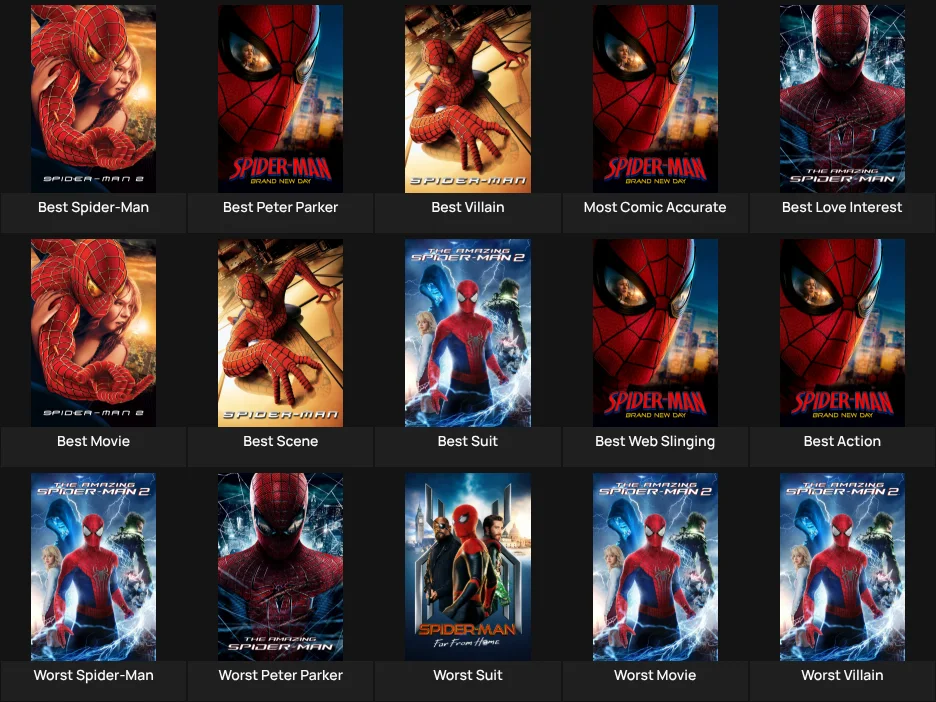
Task: Open the Best Villain poster image
Action: pyautogui.click(x=468, y=99)
